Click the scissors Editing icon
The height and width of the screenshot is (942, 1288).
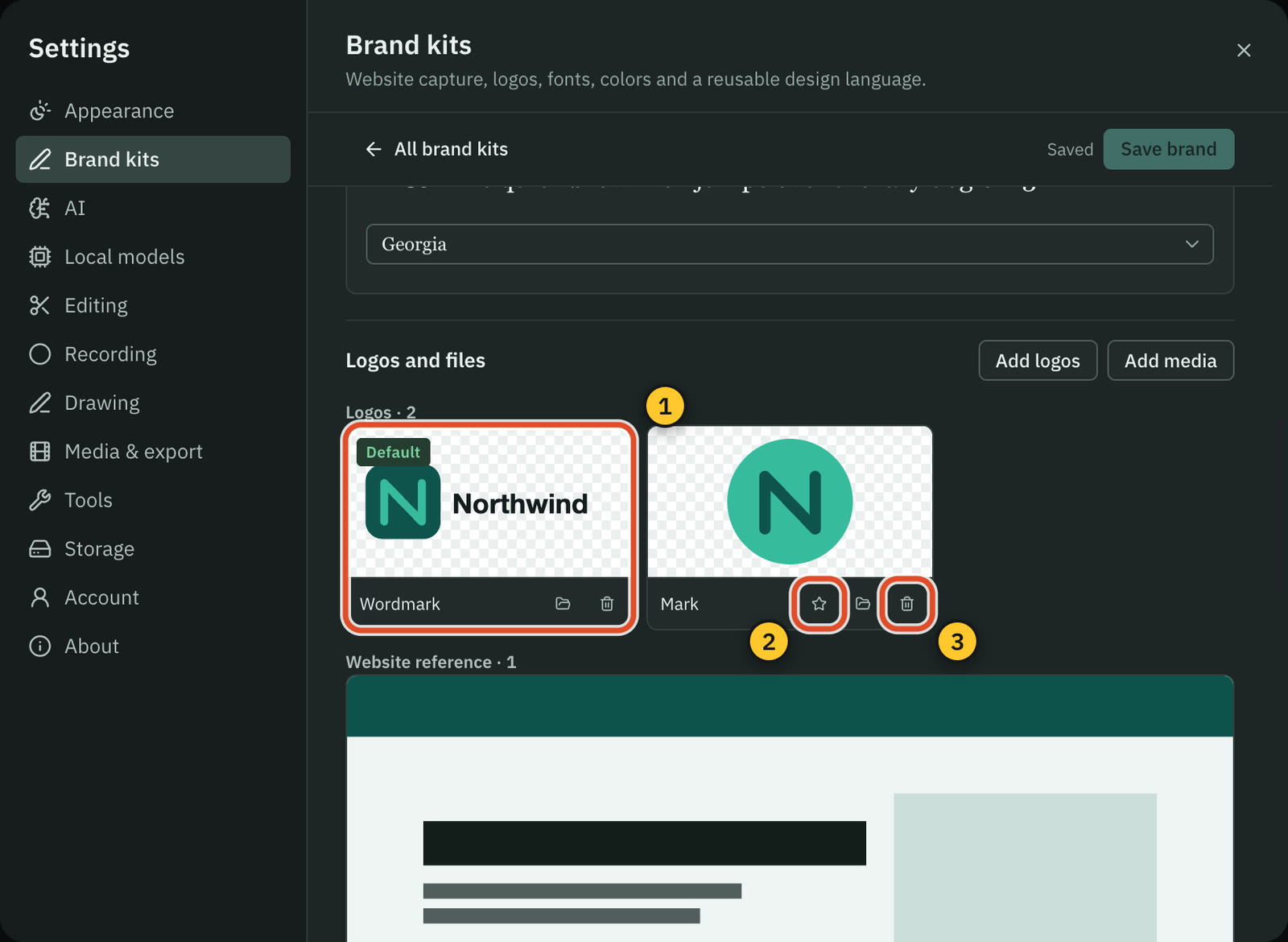pos(39,305)
